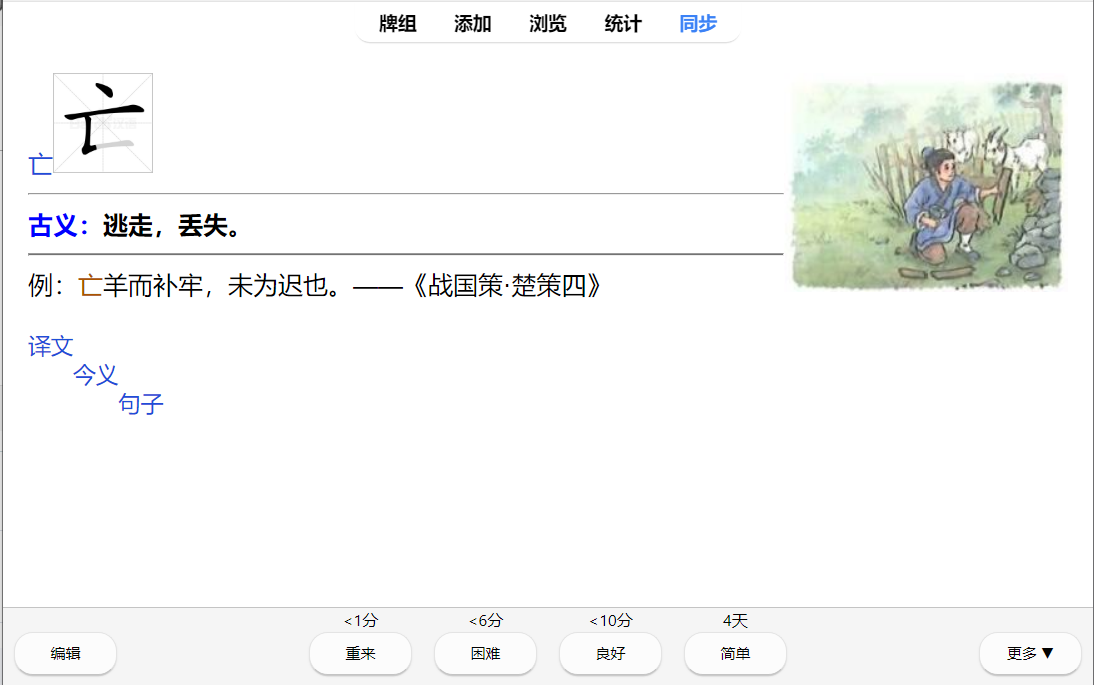Rate card as 简单 (easy)
The width and height of the screenshot is (1094, 685).
[x=735, y=654]
